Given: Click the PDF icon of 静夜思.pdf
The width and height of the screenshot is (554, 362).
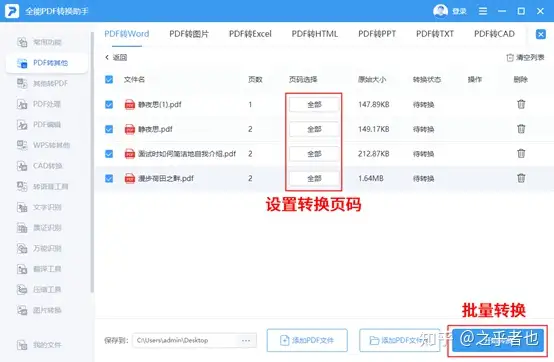Looking at the screenshot, I should 130,129.
